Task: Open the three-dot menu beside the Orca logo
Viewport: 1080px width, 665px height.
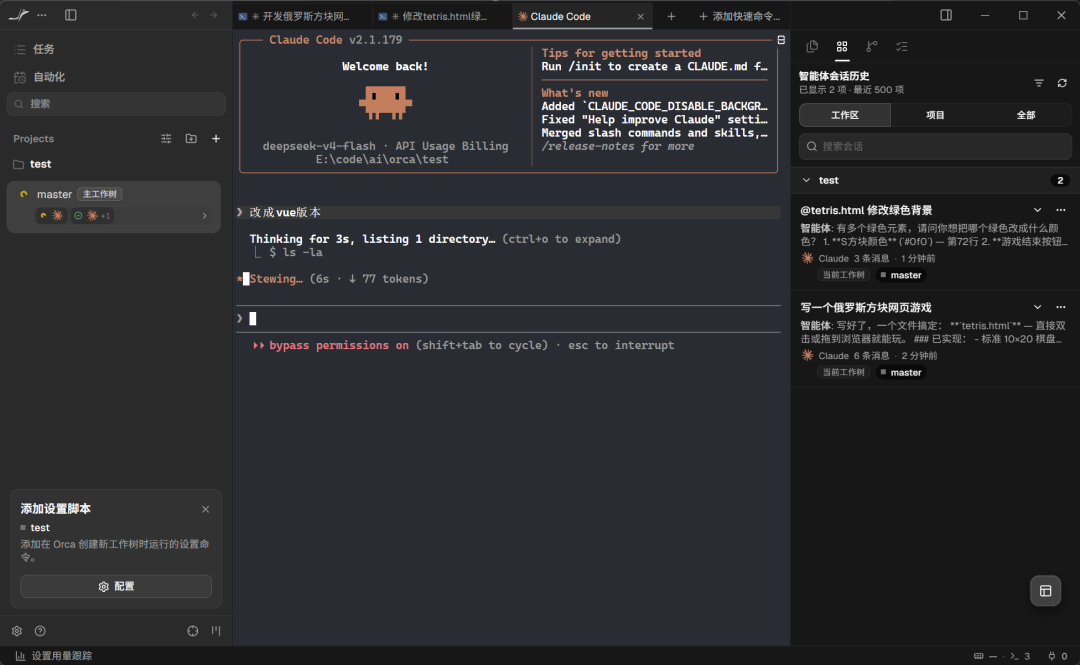Action: pos(42,15)
